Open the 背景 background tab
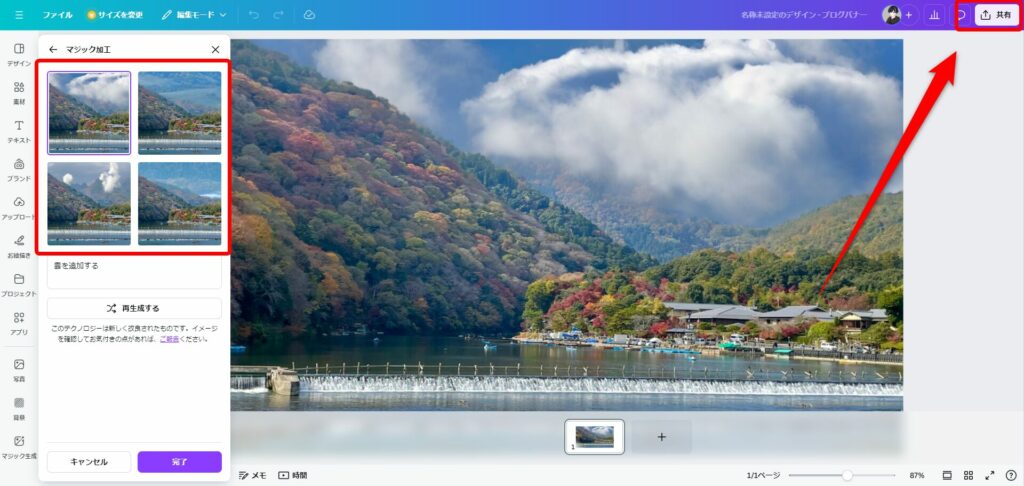The image size is (1024, 486). 19,408
